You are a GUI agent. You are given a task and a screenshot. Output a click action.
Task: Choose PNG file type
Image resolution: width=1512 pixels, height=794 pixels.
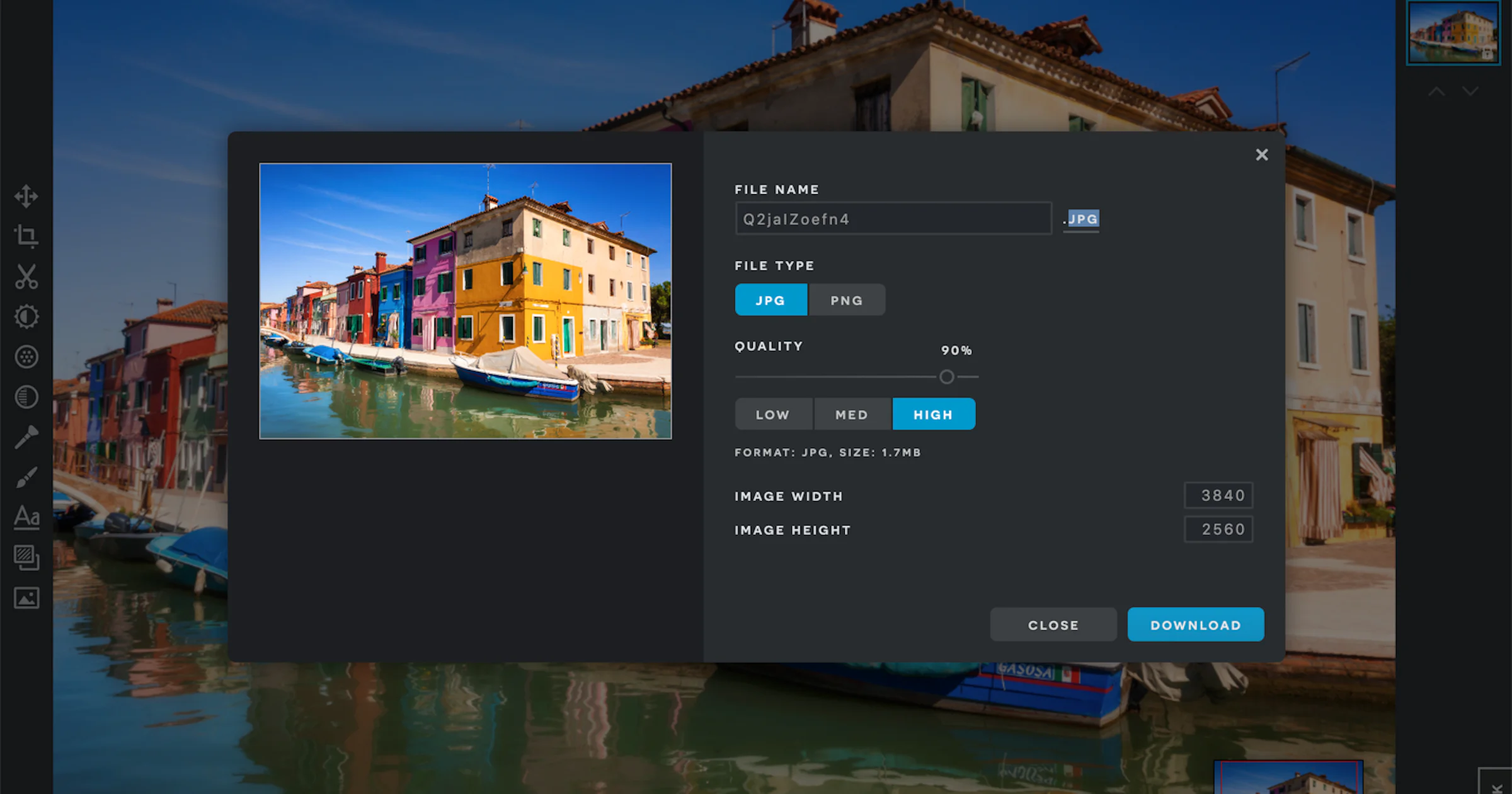coord(846,300)
